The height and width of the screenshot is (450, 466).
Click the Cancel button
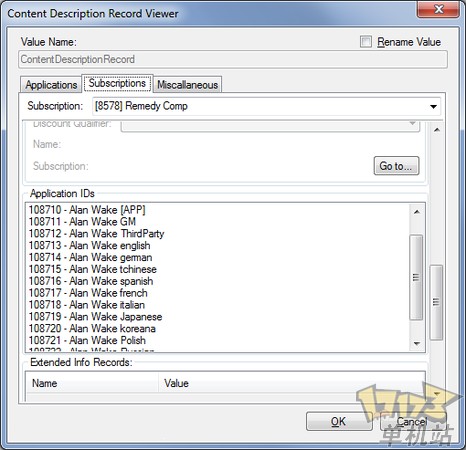[x=413, y=421]
